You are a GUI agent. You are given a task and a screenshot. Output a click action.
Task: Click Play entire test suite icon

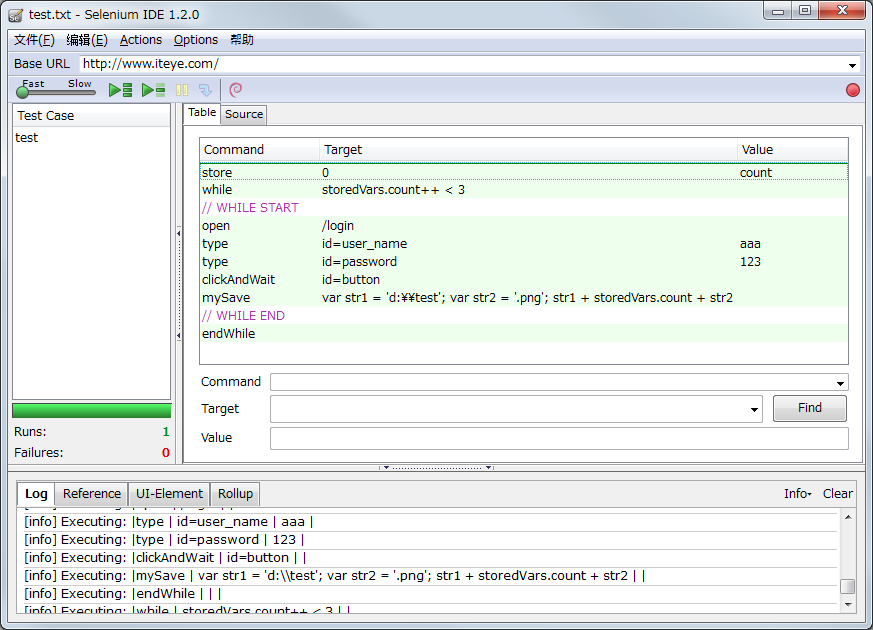[x=121, y=90]
